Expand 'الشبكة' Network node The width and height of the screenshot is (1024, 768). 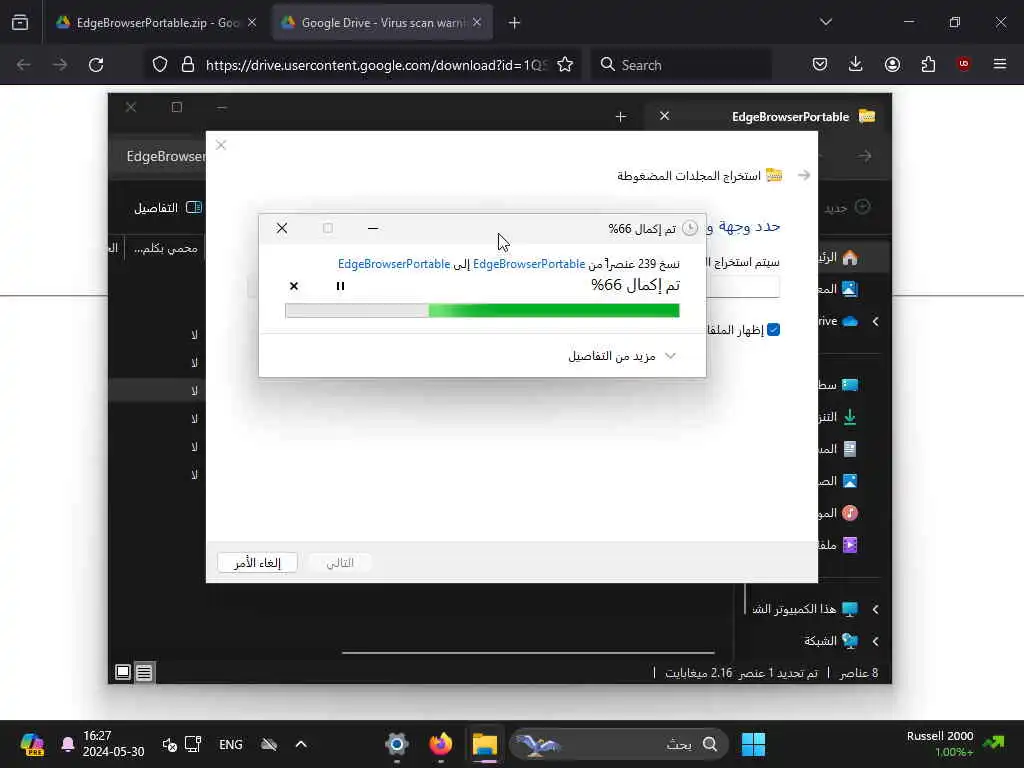[x=876, y=641]
